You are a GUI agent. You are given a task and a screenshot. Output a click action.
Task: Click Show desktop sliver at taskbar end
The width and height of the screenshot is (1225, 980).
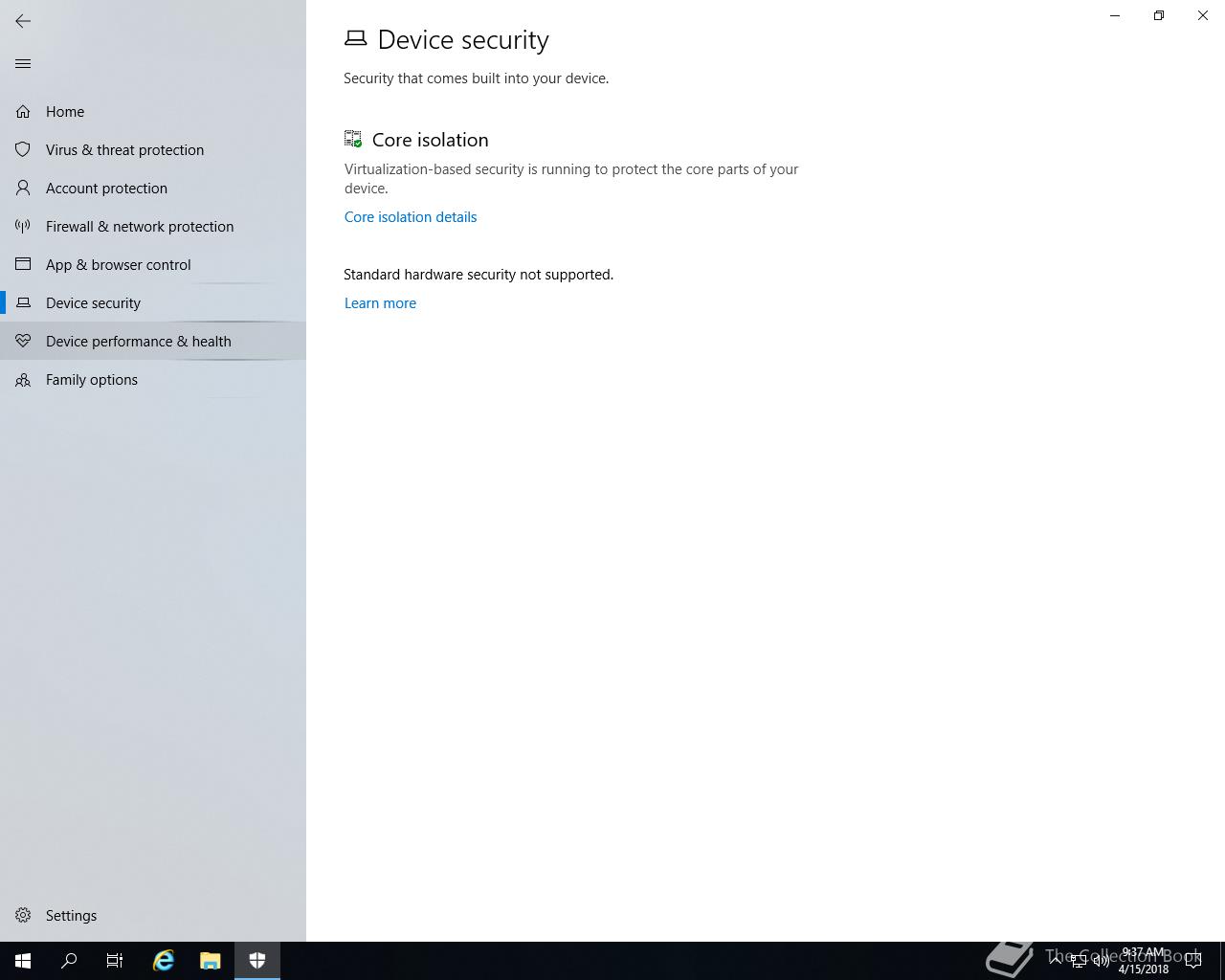pos(1222,961)
